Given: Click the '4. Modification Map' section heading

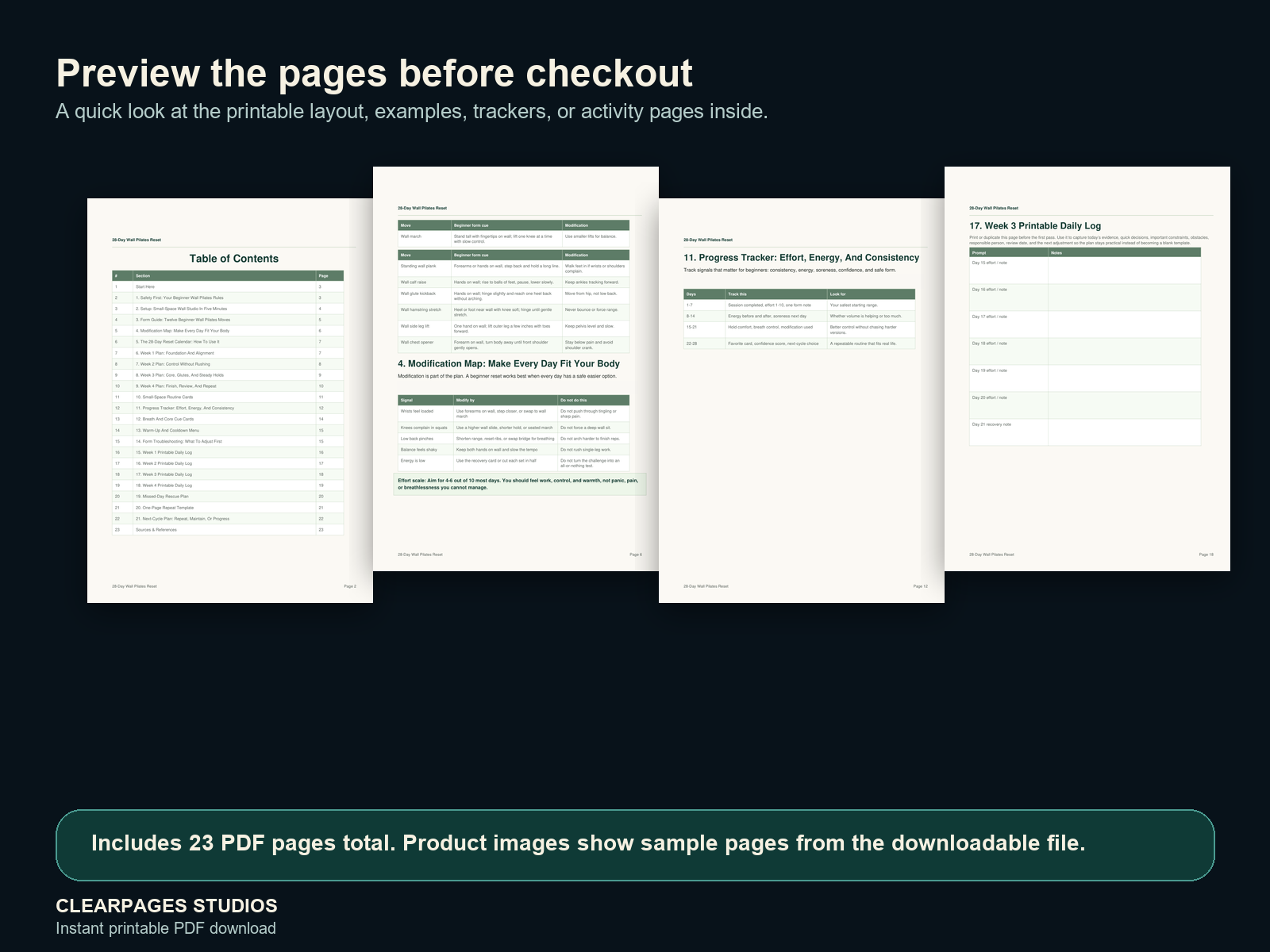Looking at the screenshot, I should pyautogui.click(x=509, y=364).
